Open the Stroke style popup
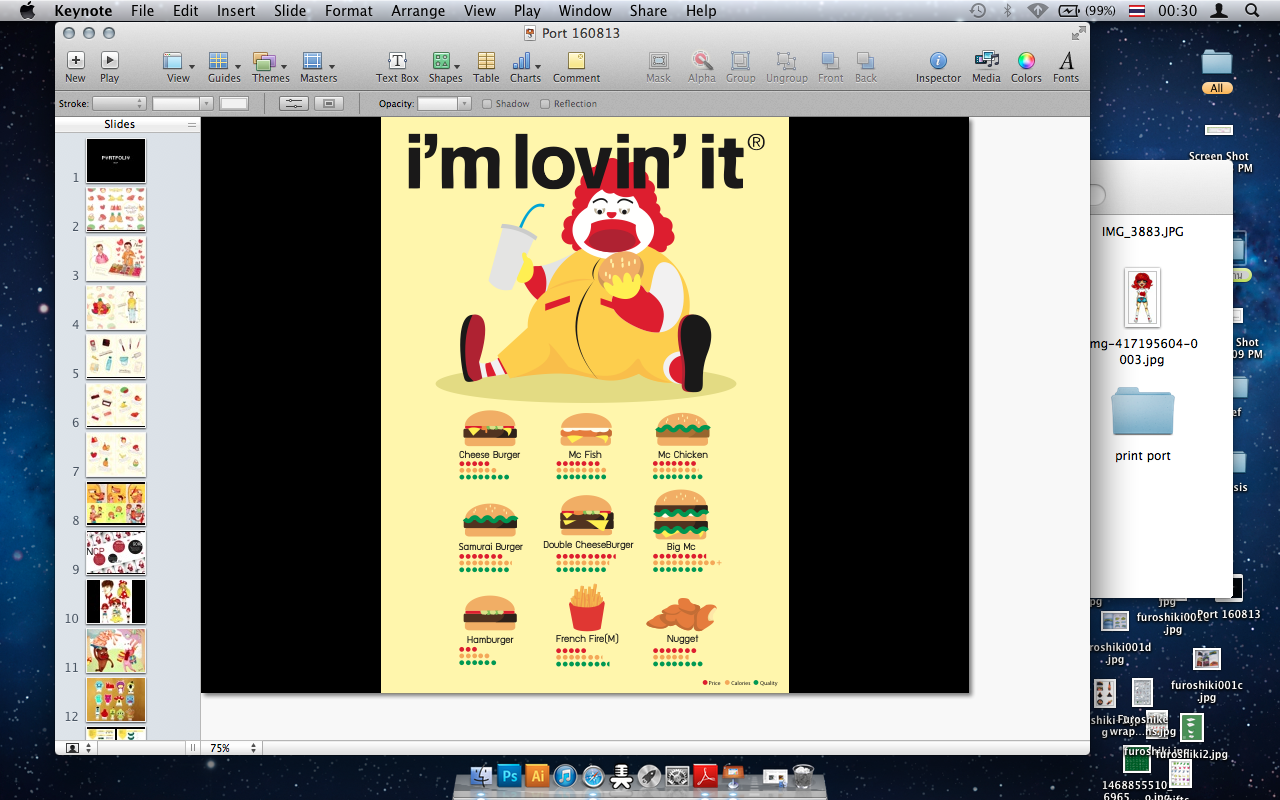 [119, 104]
